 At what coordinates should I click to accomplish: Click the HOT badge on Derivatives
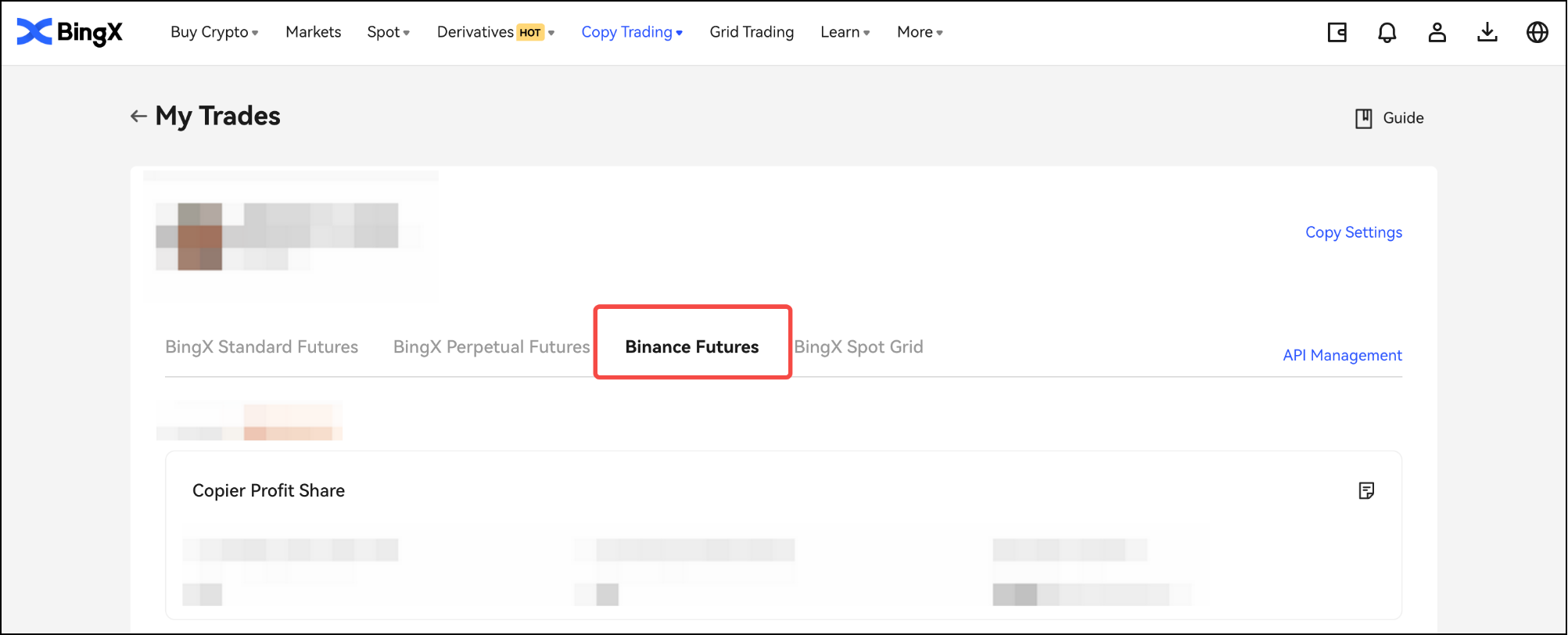coord(530,32)
